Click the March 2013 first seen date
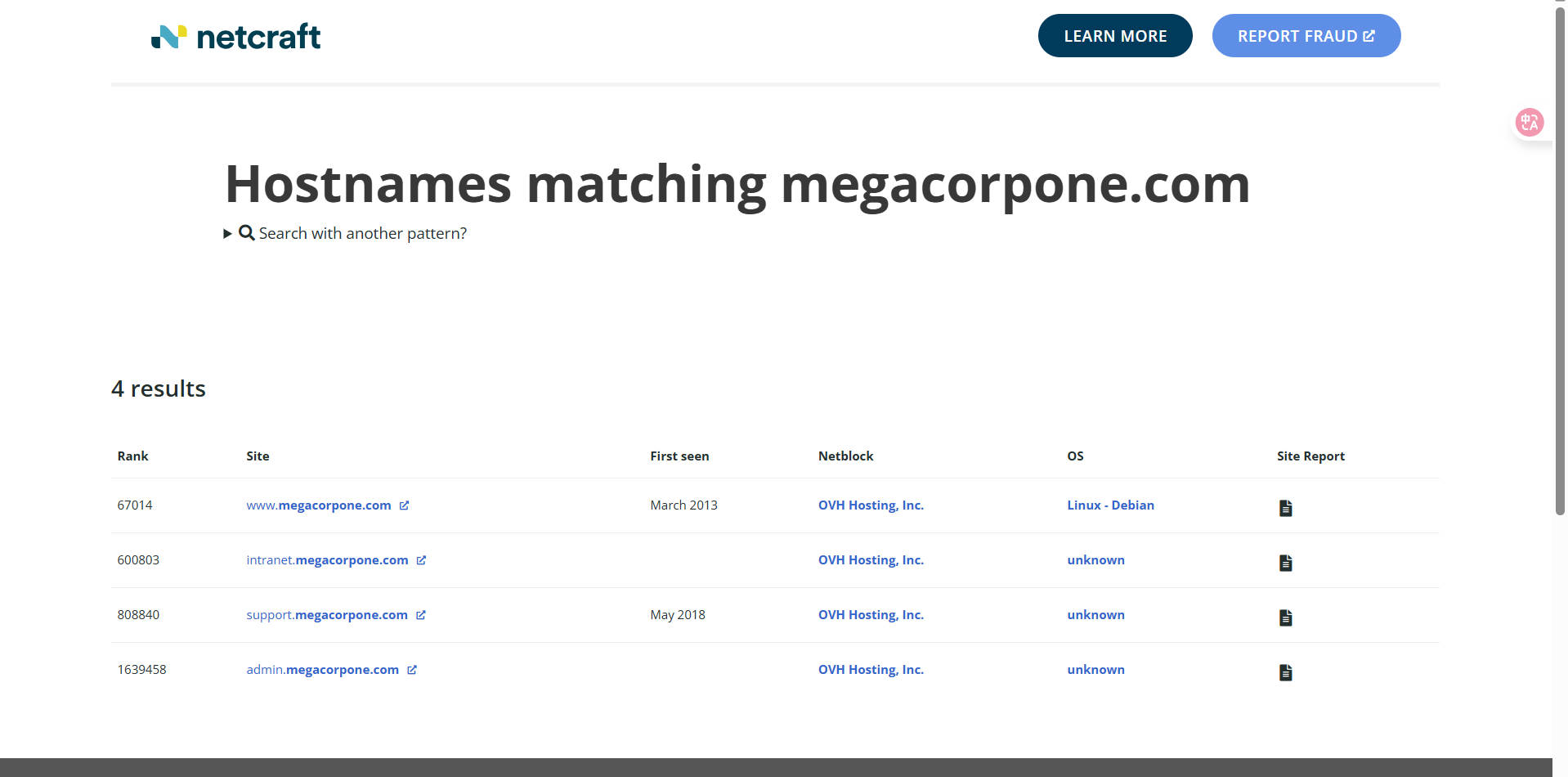 tap(683, 505)
